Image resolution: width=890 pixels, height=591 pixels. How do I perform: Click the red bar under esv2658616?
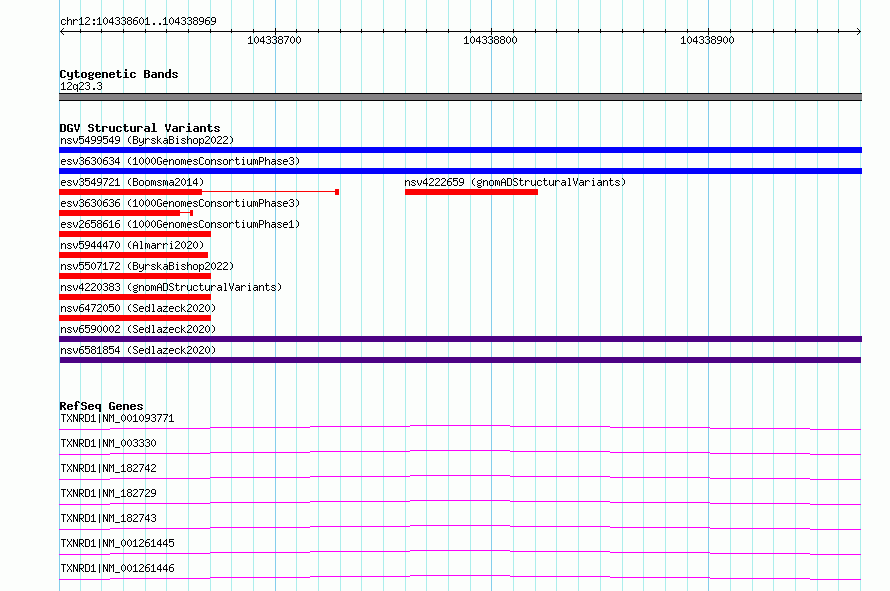pyautogui.click(x=135, y=234)
